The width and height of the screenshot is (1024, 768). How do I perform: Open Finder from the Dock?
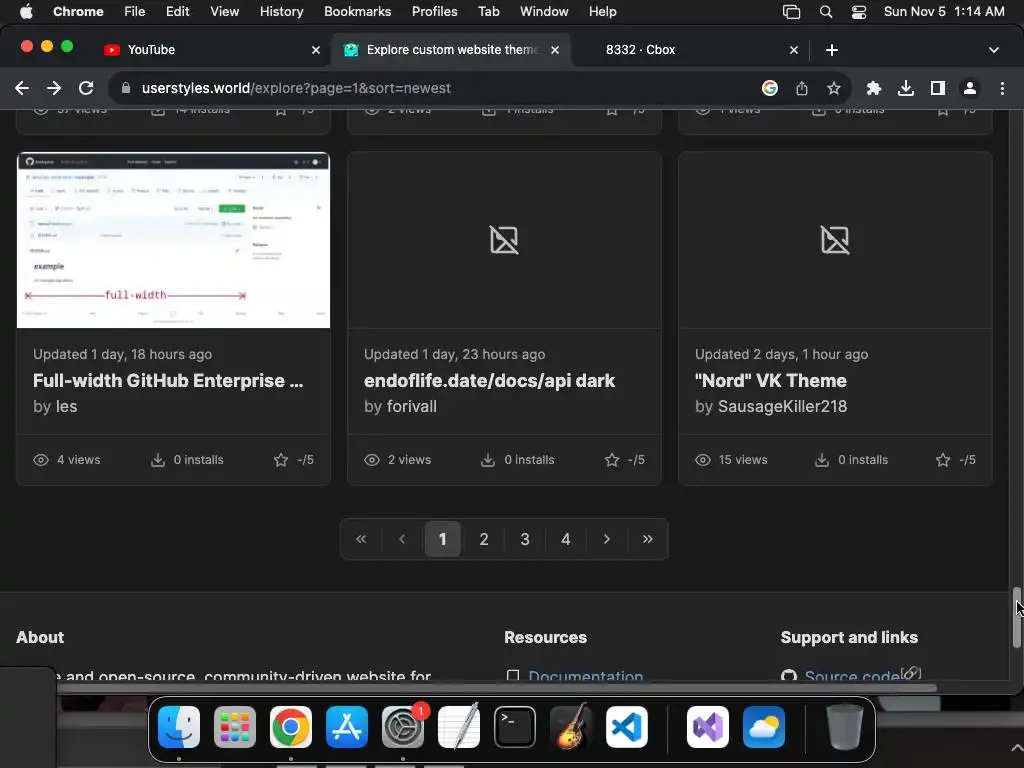point(179,727)
